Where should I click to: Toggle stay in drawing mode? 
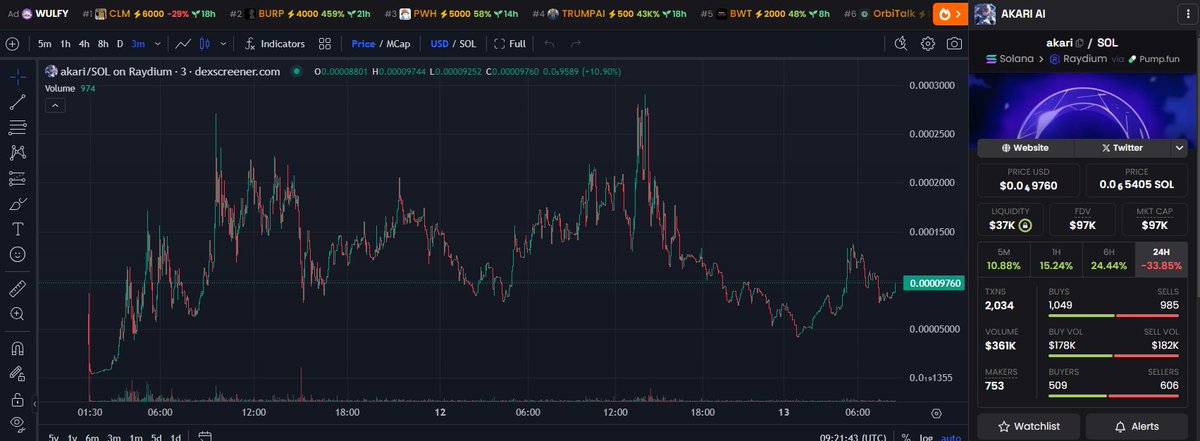click(x=17, y=374)
